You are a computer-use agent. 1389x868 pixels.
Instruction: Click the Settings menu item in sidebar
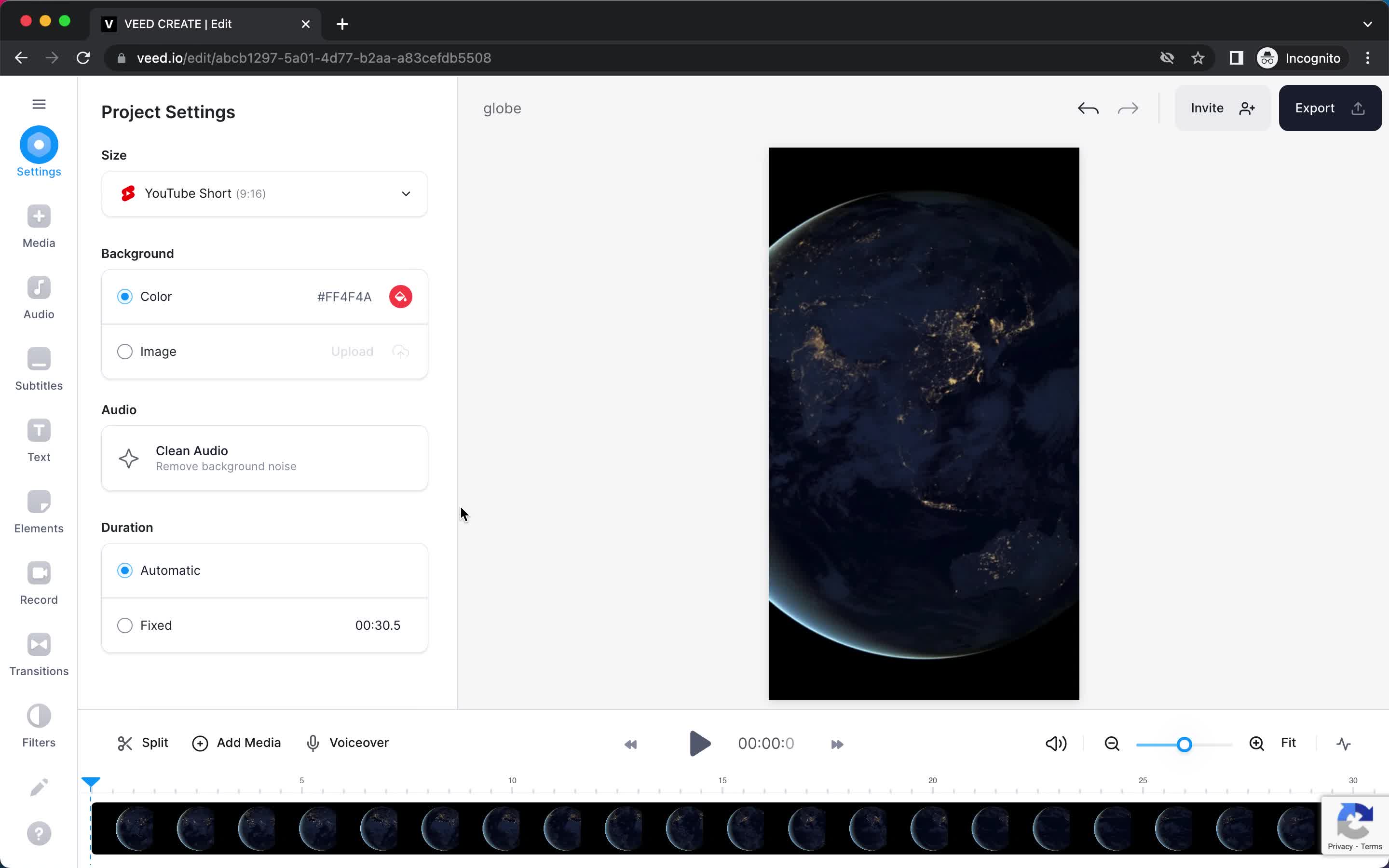tap(38, 153)
